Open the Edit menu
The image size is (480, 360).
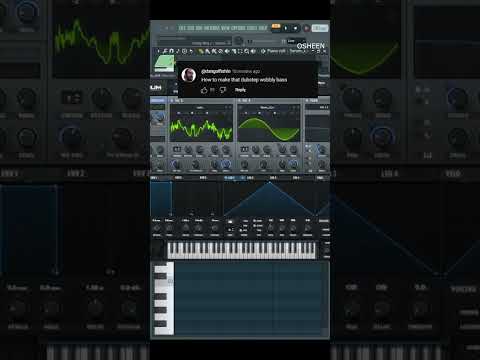pos(191,28)
